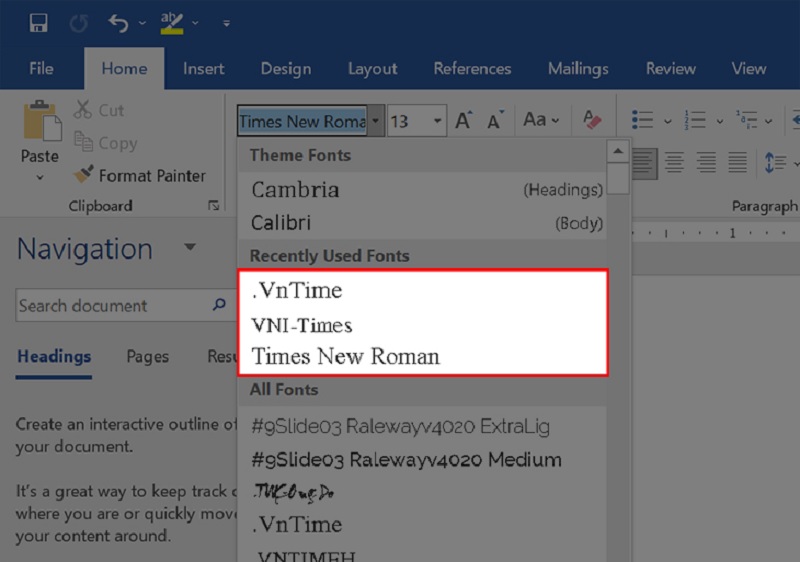Viewport: 800px width, 562px height.
Task: Switch to the Design tab
Action: coord(286,68)
